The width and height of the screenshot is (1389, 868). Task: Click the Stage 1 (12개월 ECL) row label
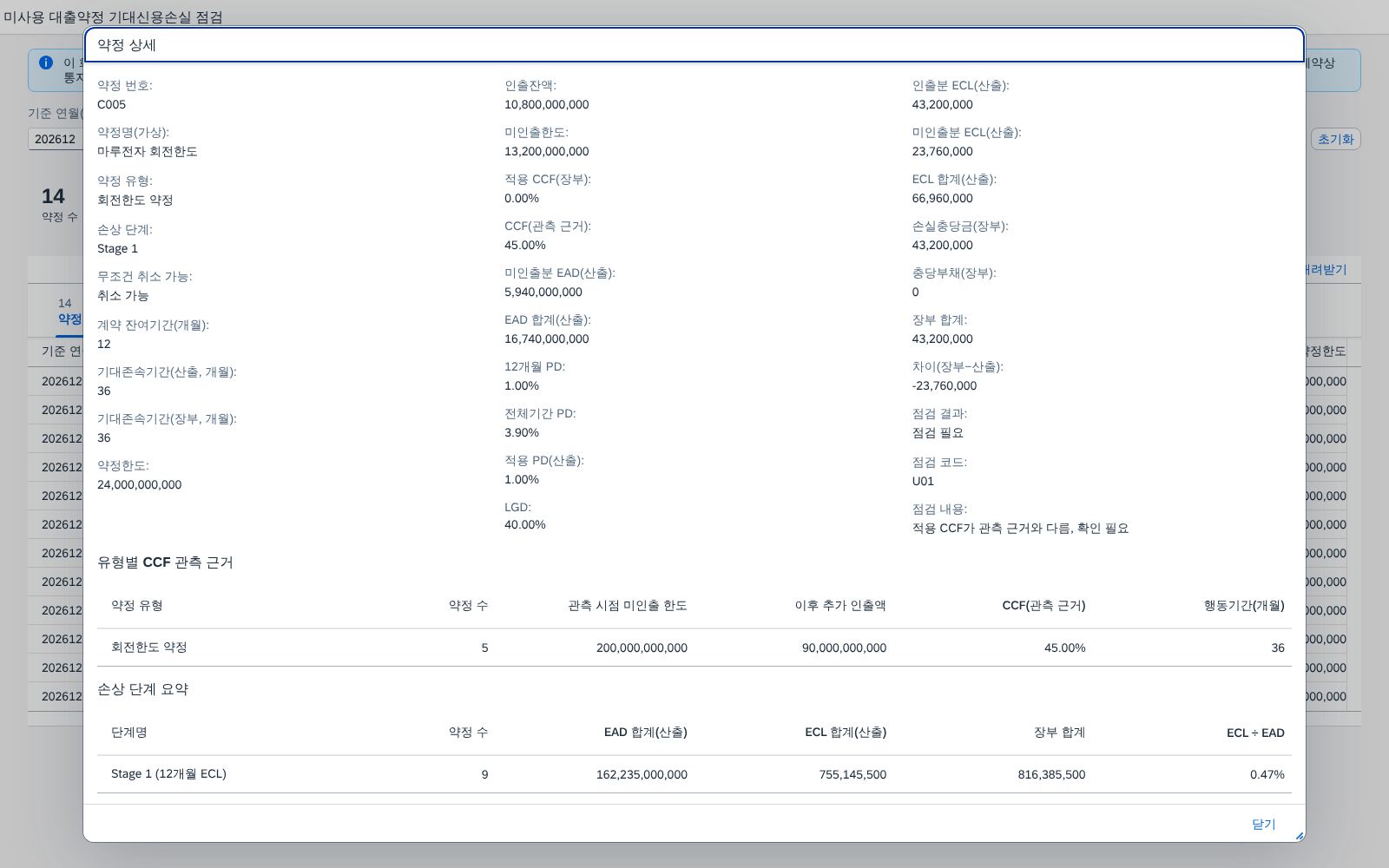click(168, 773)
